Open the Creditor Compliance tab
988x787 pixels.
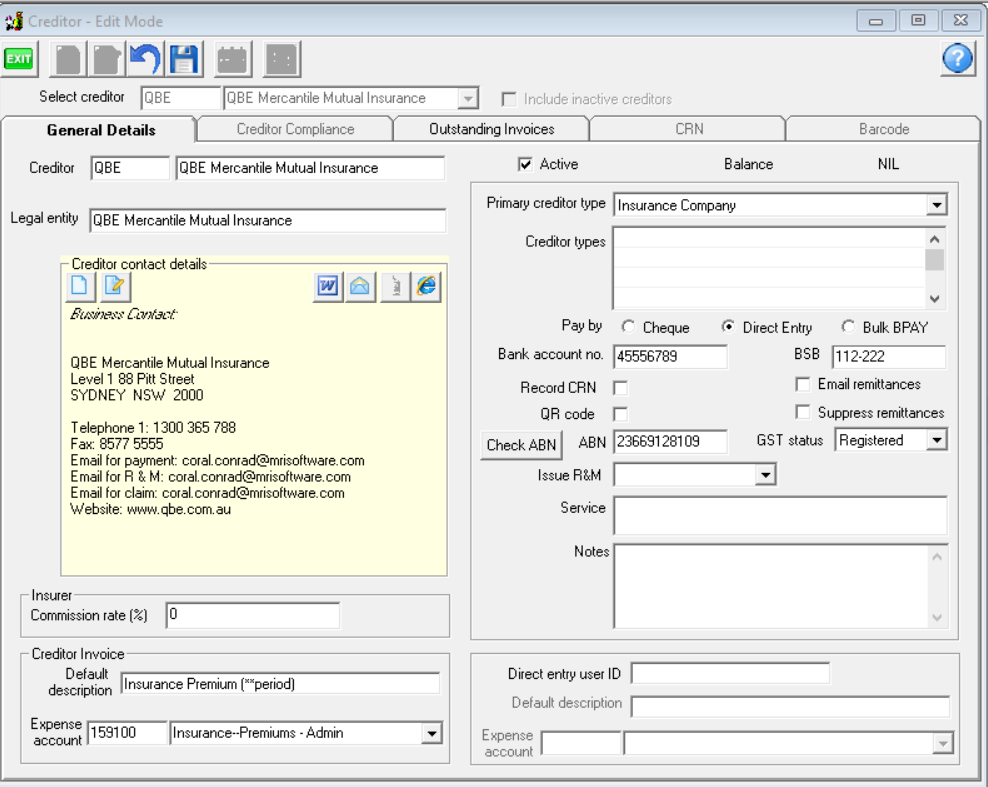coord(296,129)
